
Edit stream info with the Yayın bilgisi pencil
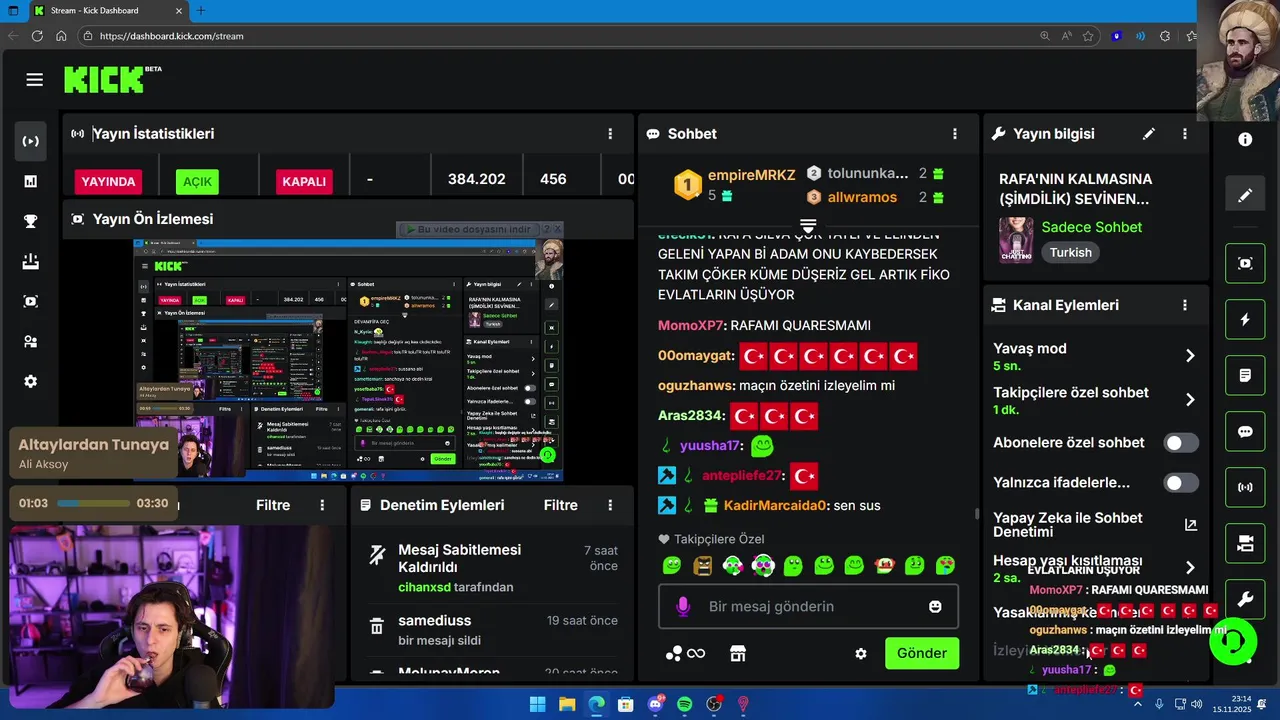pos(1149,133)
